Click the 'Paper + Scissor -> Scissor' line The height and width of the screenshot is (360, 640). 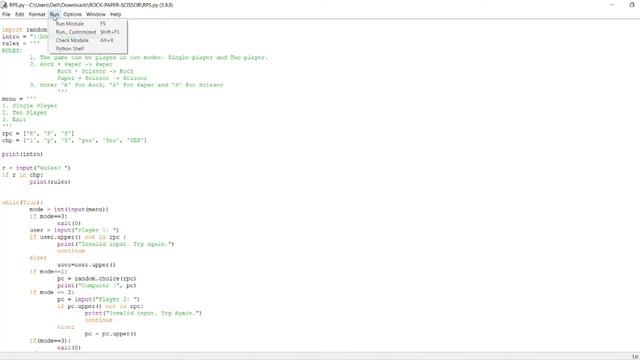coord(102,78)
